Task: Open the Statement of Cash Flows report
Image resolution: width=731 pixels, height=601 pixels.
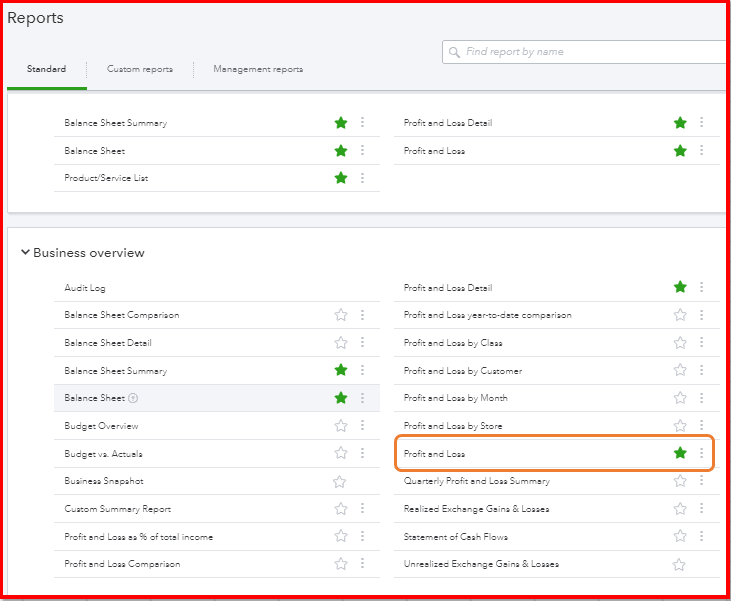Action: coord(455,537)
